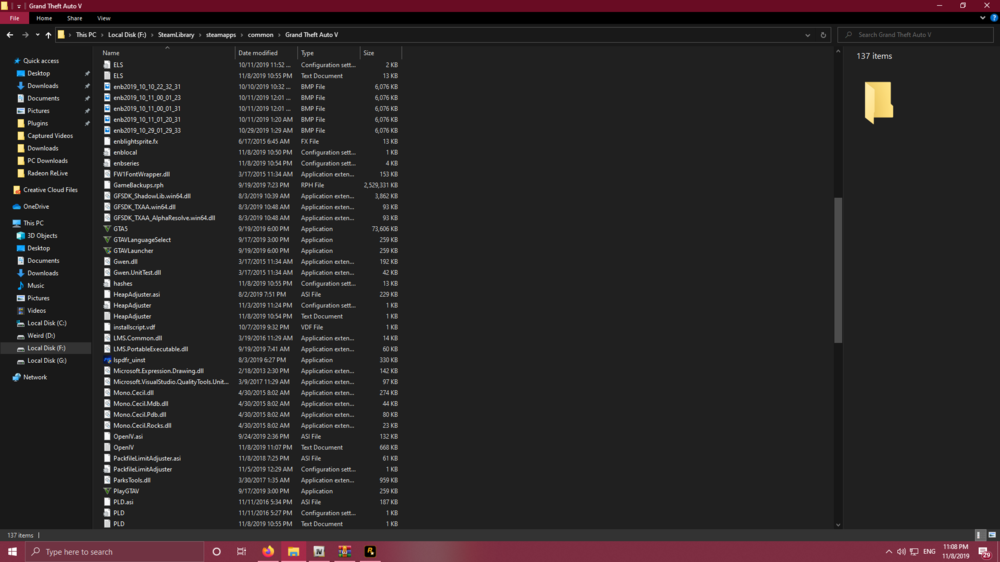The image size is (1000, 562).
Task: Click common in breadcrumb path
Action: [x=260, y=35]
